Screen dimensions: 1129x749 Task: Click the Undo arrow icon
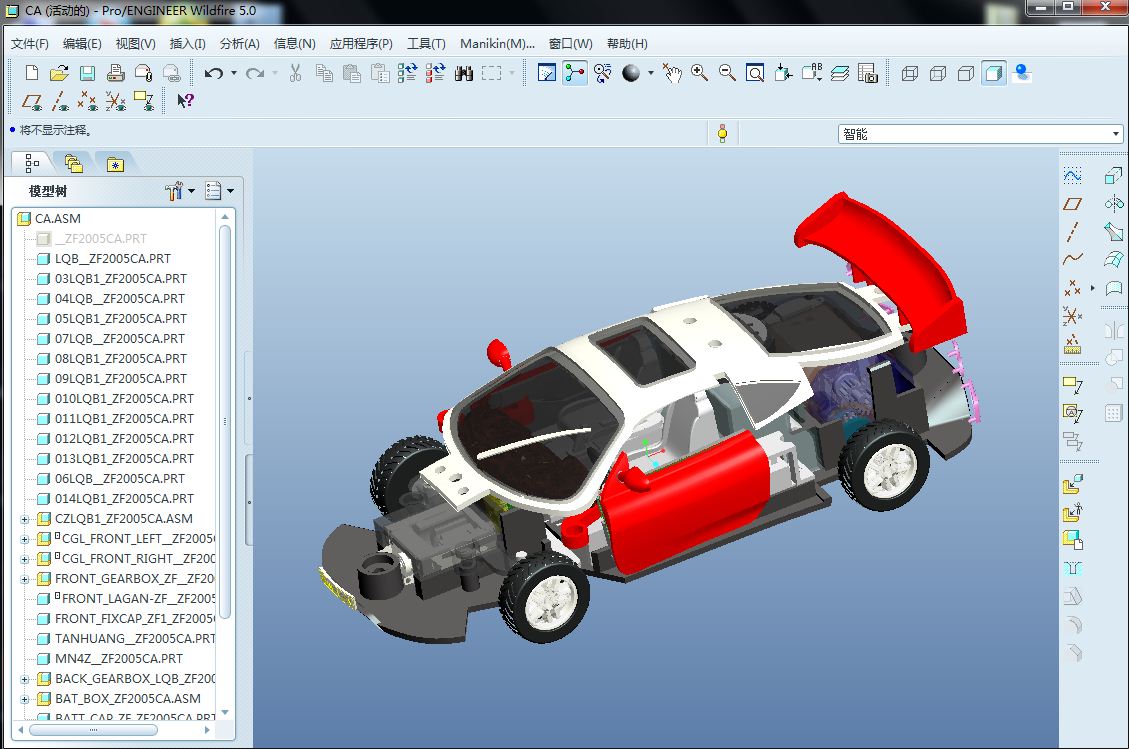coord(213,73)
